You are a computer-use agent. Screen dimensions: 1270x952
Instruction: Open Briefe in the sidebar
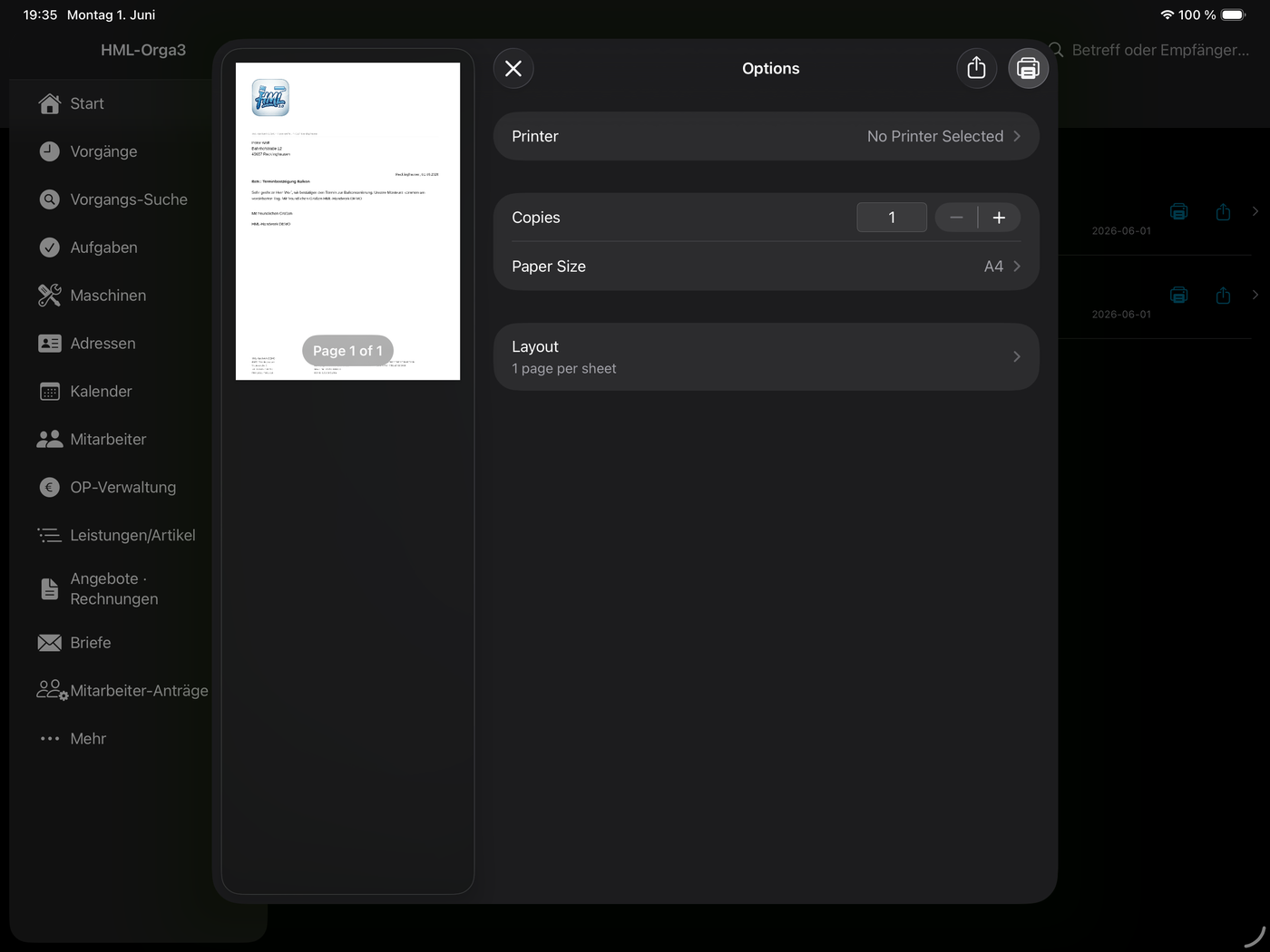91,643
